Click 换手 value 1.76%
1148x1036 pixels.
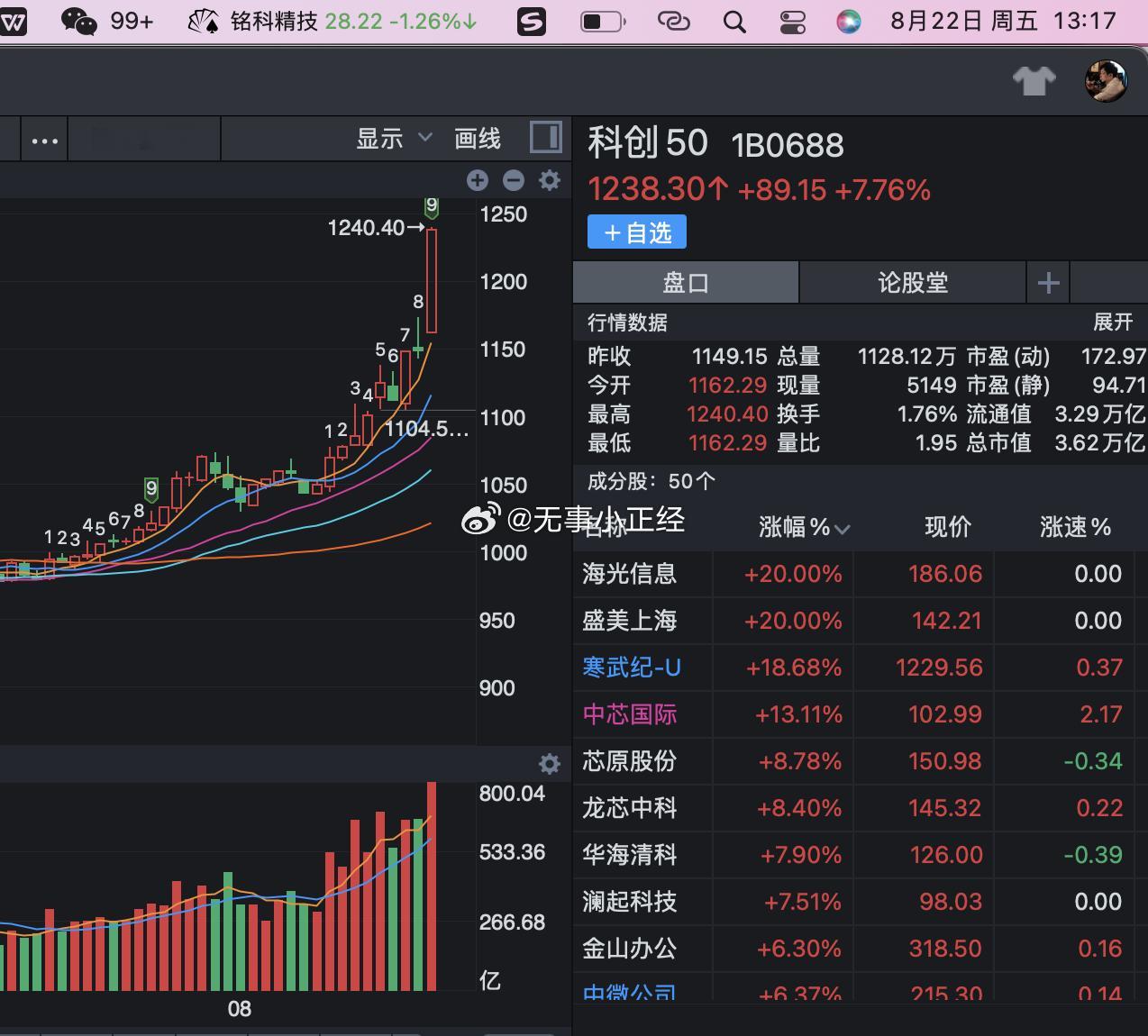[x=927, y=414]
